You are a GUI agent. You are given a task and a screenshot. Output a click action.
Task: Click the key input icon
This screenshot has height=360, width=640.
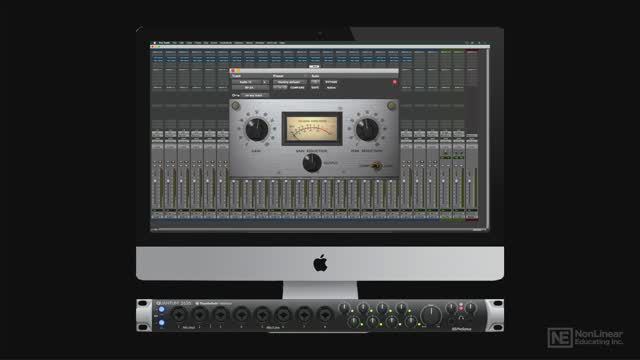click(x=235, y=95)
